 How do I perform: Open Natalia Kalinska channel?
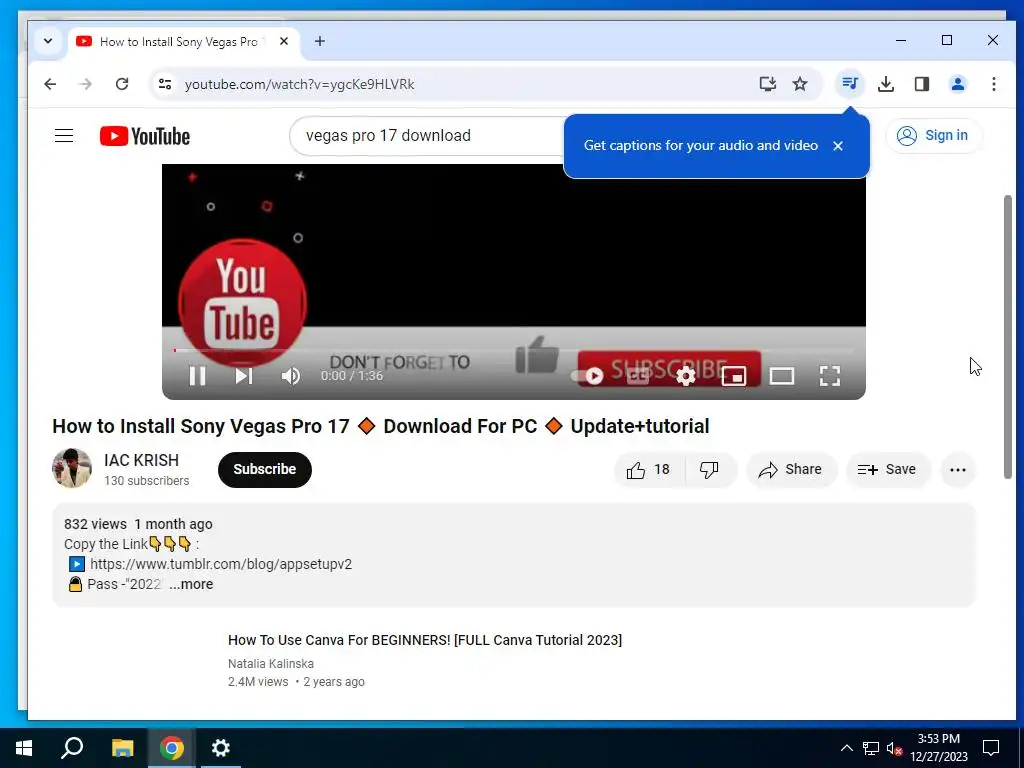(271, 664)
